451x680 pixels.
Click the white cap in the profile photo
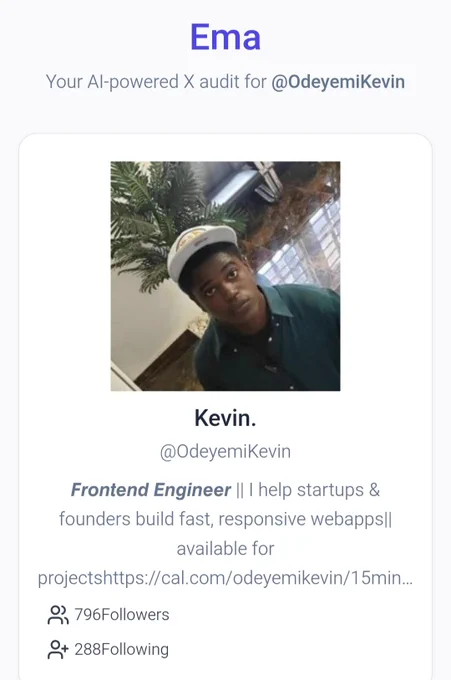point(201,249)
